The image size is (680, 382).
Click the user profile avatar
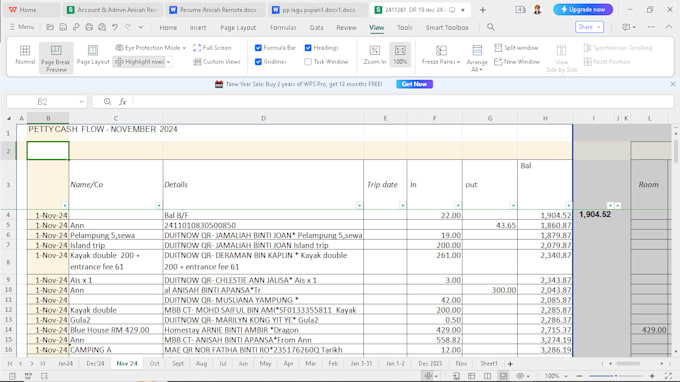[537, 10]
